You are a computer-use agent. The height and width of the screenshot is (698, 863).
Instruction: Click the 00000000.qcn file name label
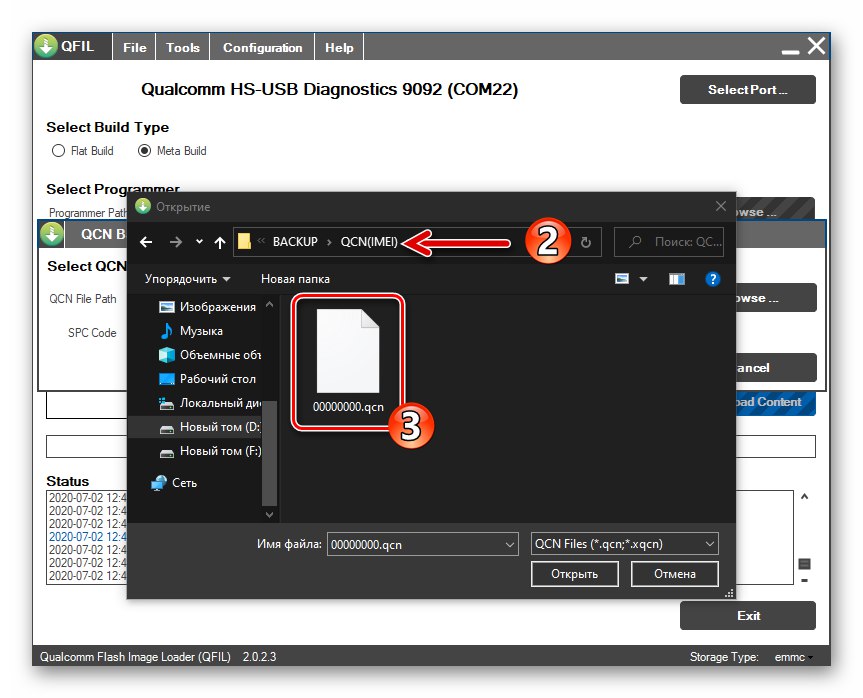[x=348, y=407]
